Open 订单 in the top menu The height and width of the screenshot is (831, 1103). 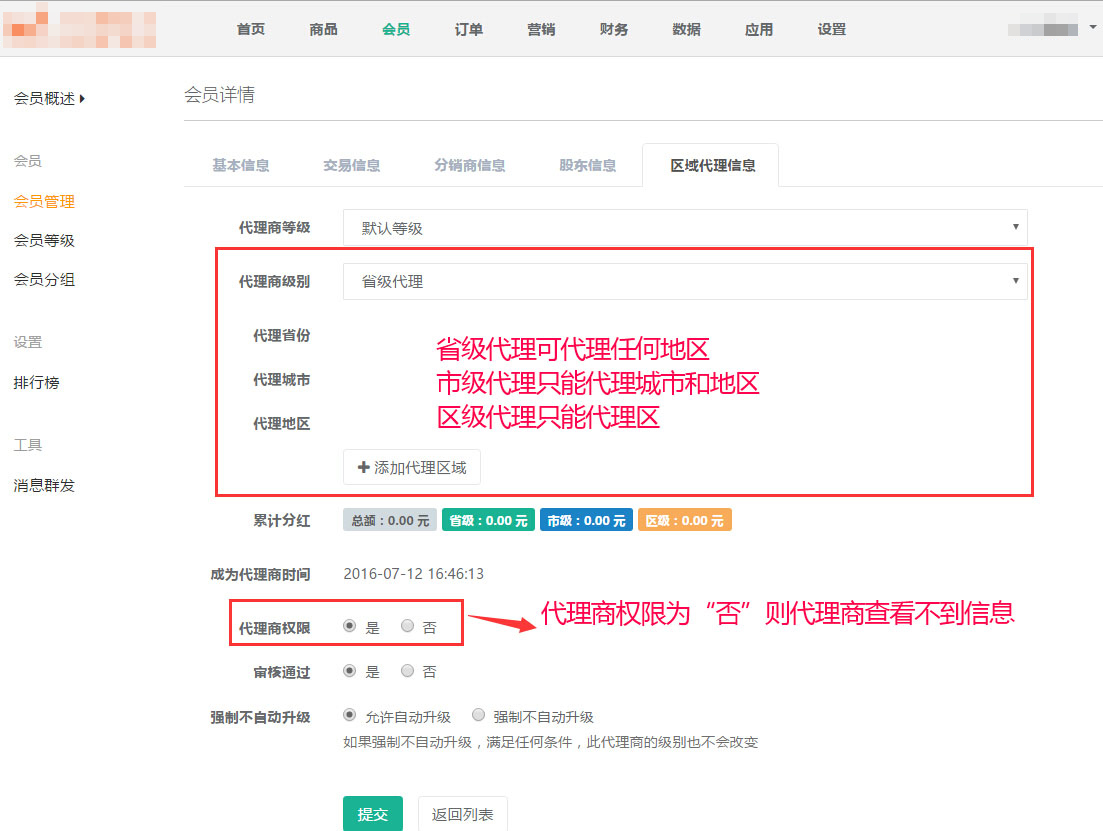pyautogui.click(x=469, y=29)
